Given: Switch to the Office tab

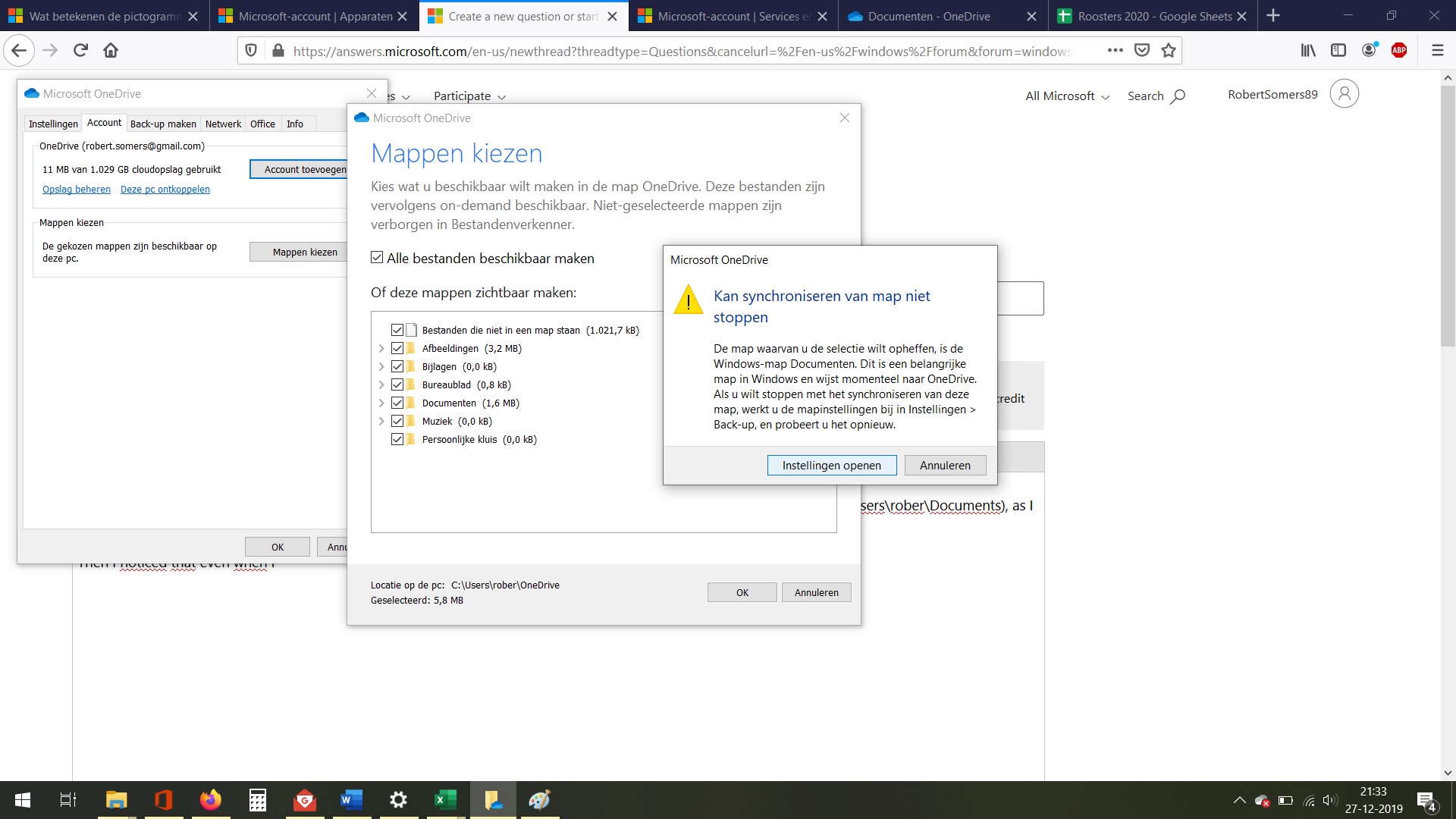Looking at the screenshot, I should pos(262,124).
